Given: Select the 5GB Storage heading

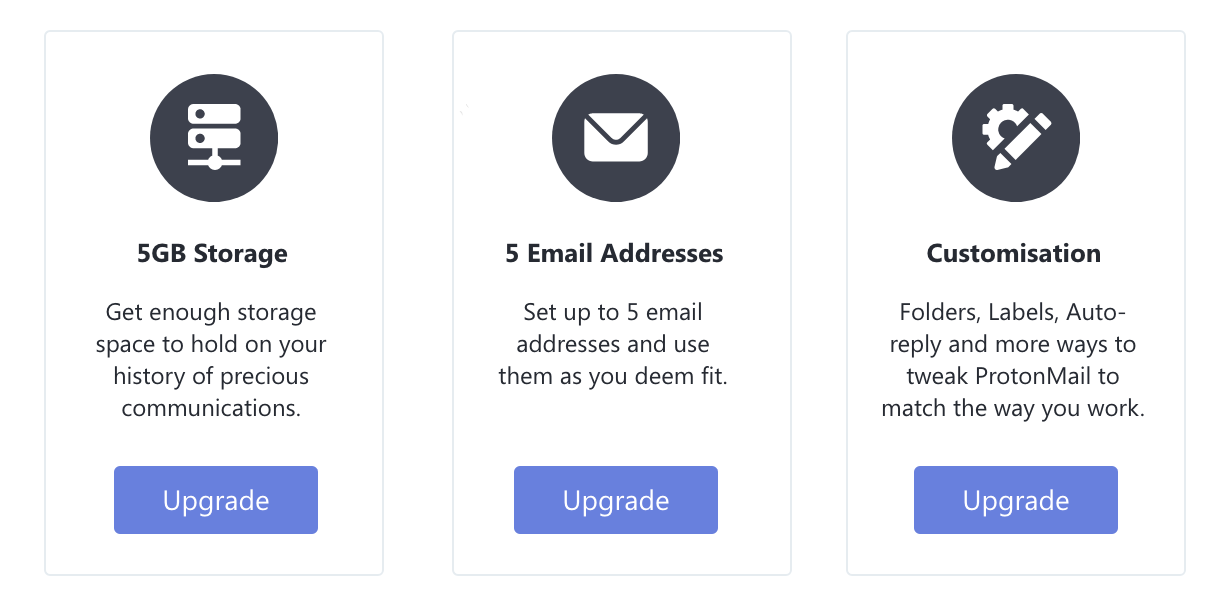Looking at the screenshot, I should (211, 253).
